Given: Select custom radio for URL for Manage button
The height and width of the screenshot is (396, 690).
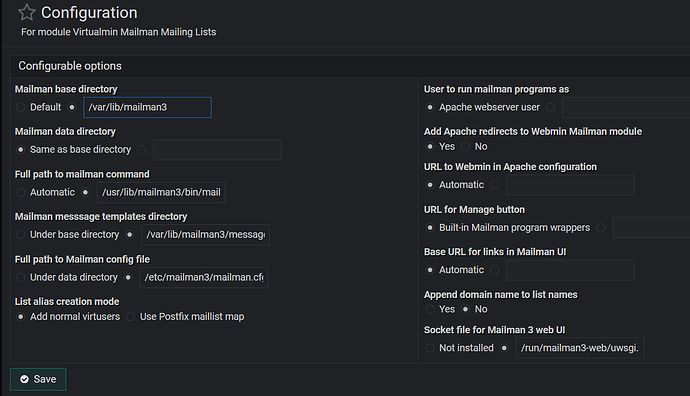Looking at the screenshot, I should coord(601,227).
